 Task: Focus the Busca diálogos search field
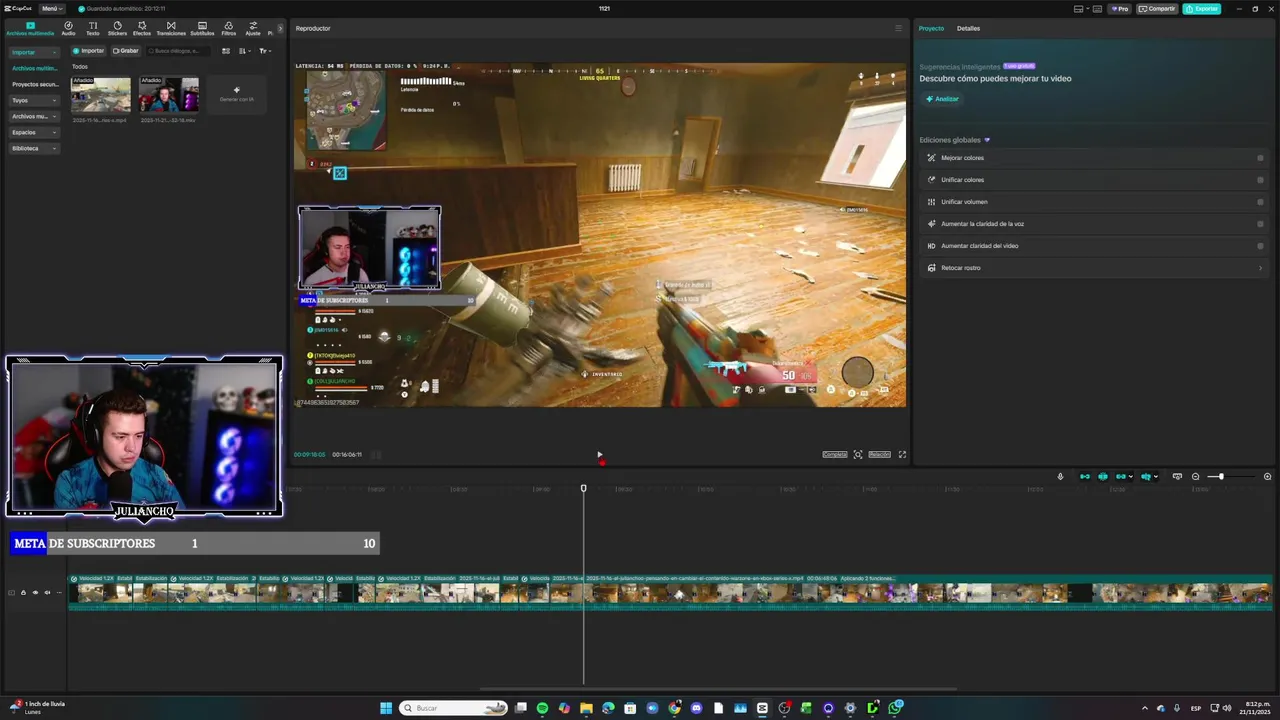[x=180, y=51]
